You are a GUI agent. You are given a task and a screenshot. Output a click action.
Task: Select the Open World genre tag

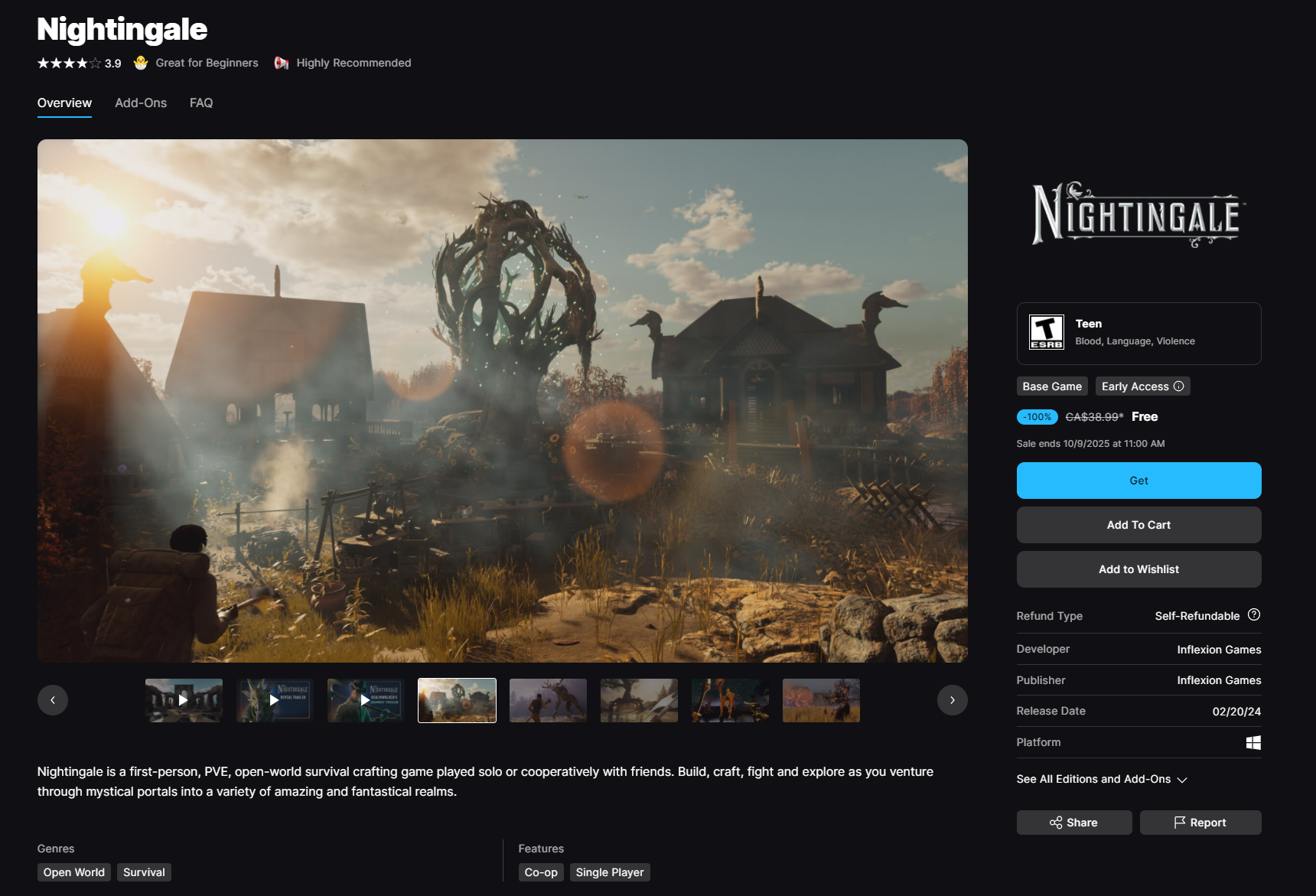coord(73,872)
